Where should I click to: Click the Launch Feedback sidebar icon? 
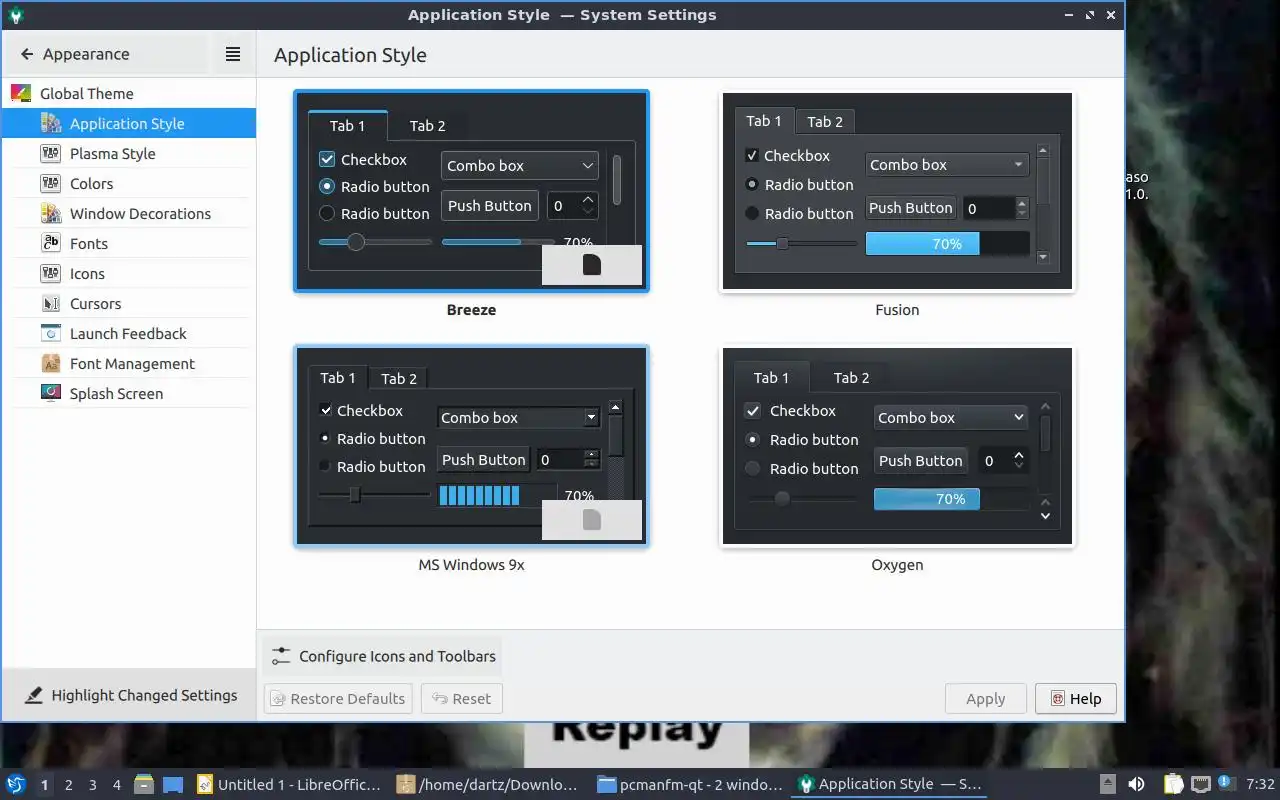point(51,333)
